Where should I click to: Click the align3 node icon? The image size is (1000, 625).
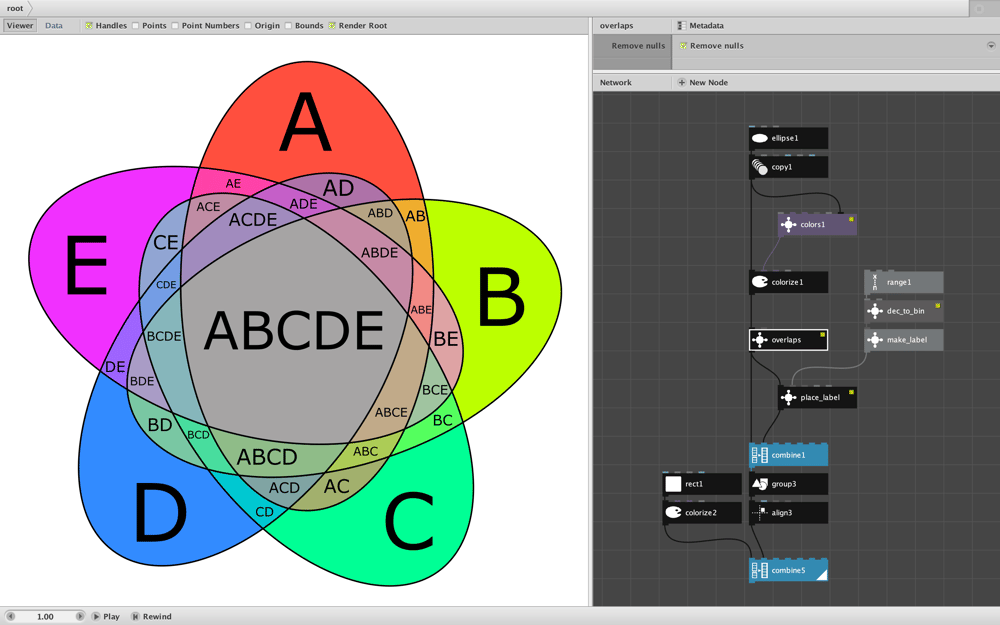click(x=760, y=513)
